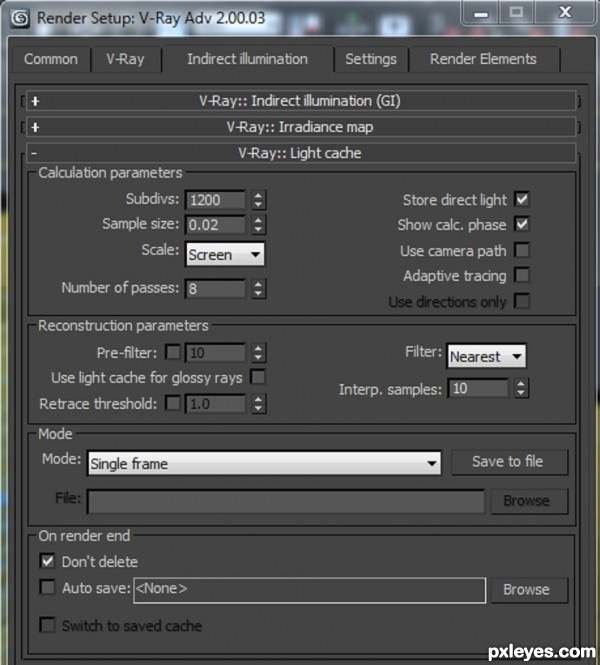Image resolution: width=600 pixels, height=665 pixels.
Task: Uncheck Don't delete on render end
Action: (x=47, y=561)
